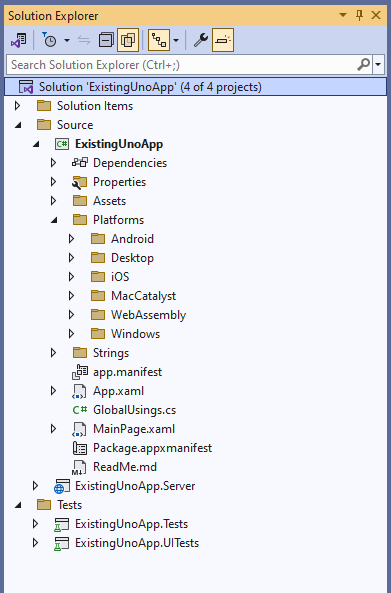This screenshot has height=593, width=391.
Task: Collapse the Source folder
Action: point(18,125)
